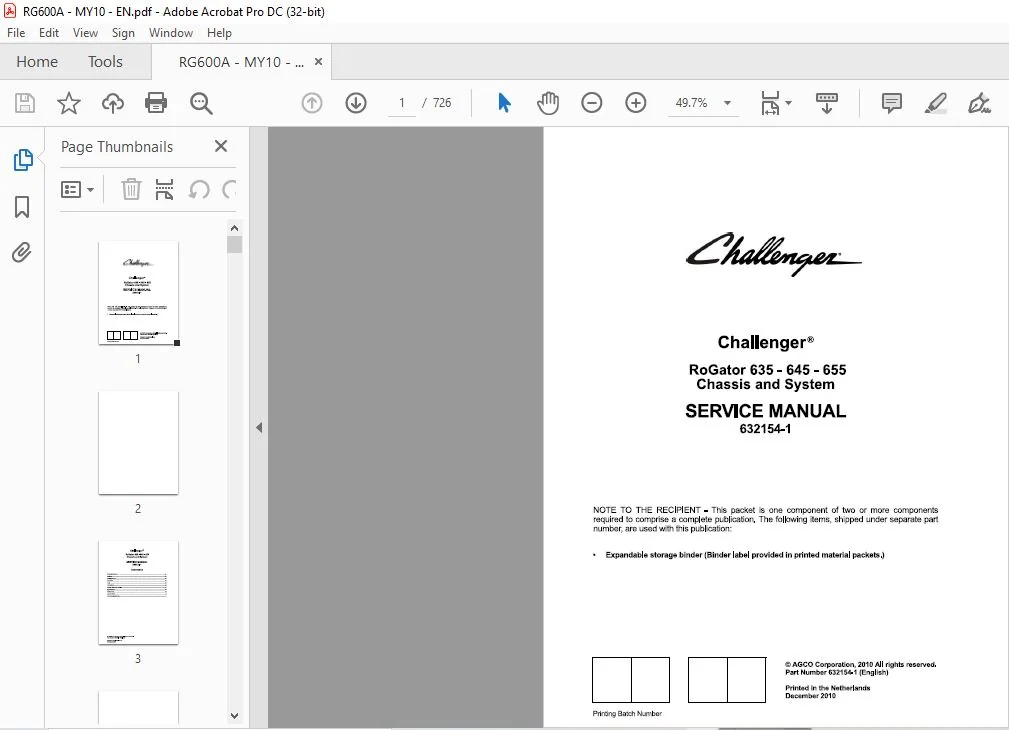
Task: Go to previous page arrow
Action: 312,103
